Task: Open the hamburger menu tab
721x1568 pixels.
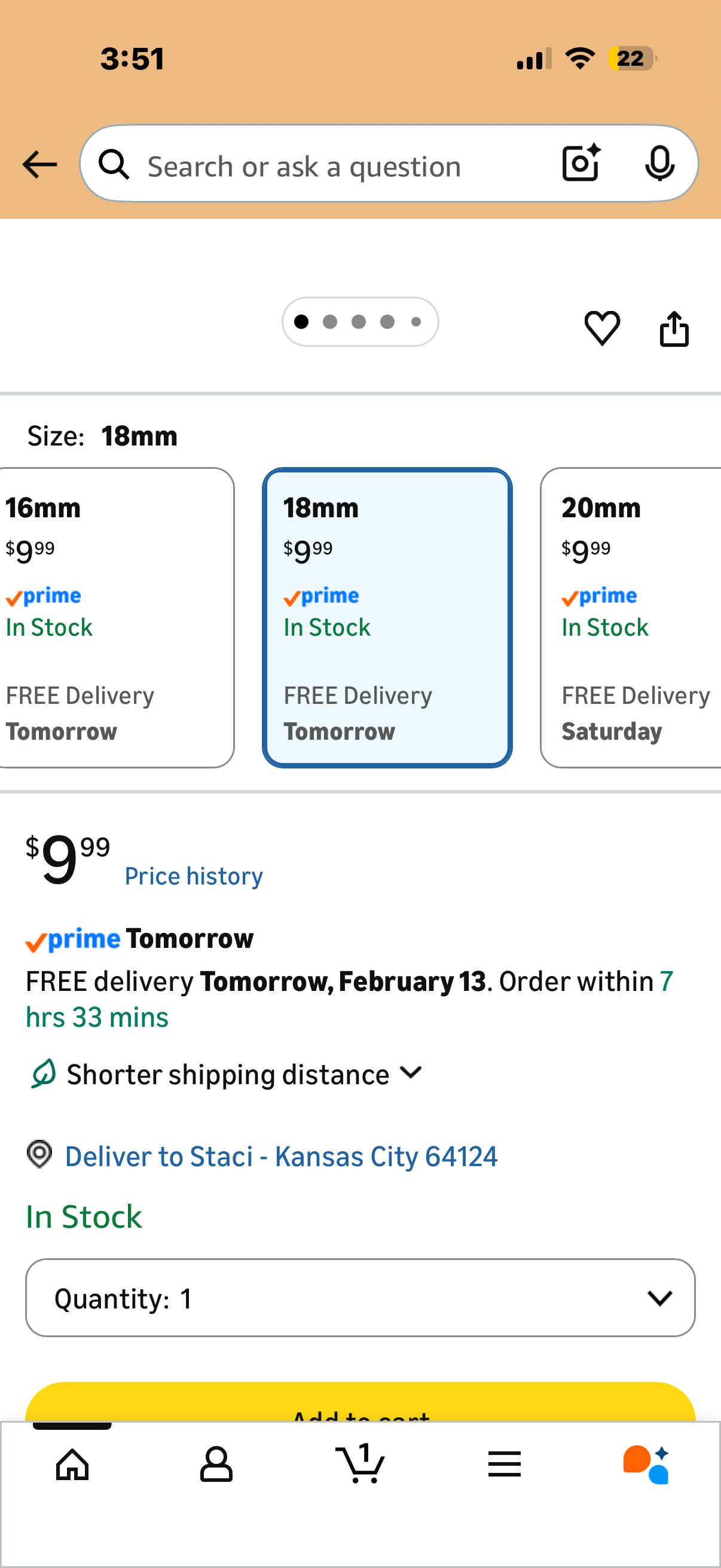Action: (504, 1465)
